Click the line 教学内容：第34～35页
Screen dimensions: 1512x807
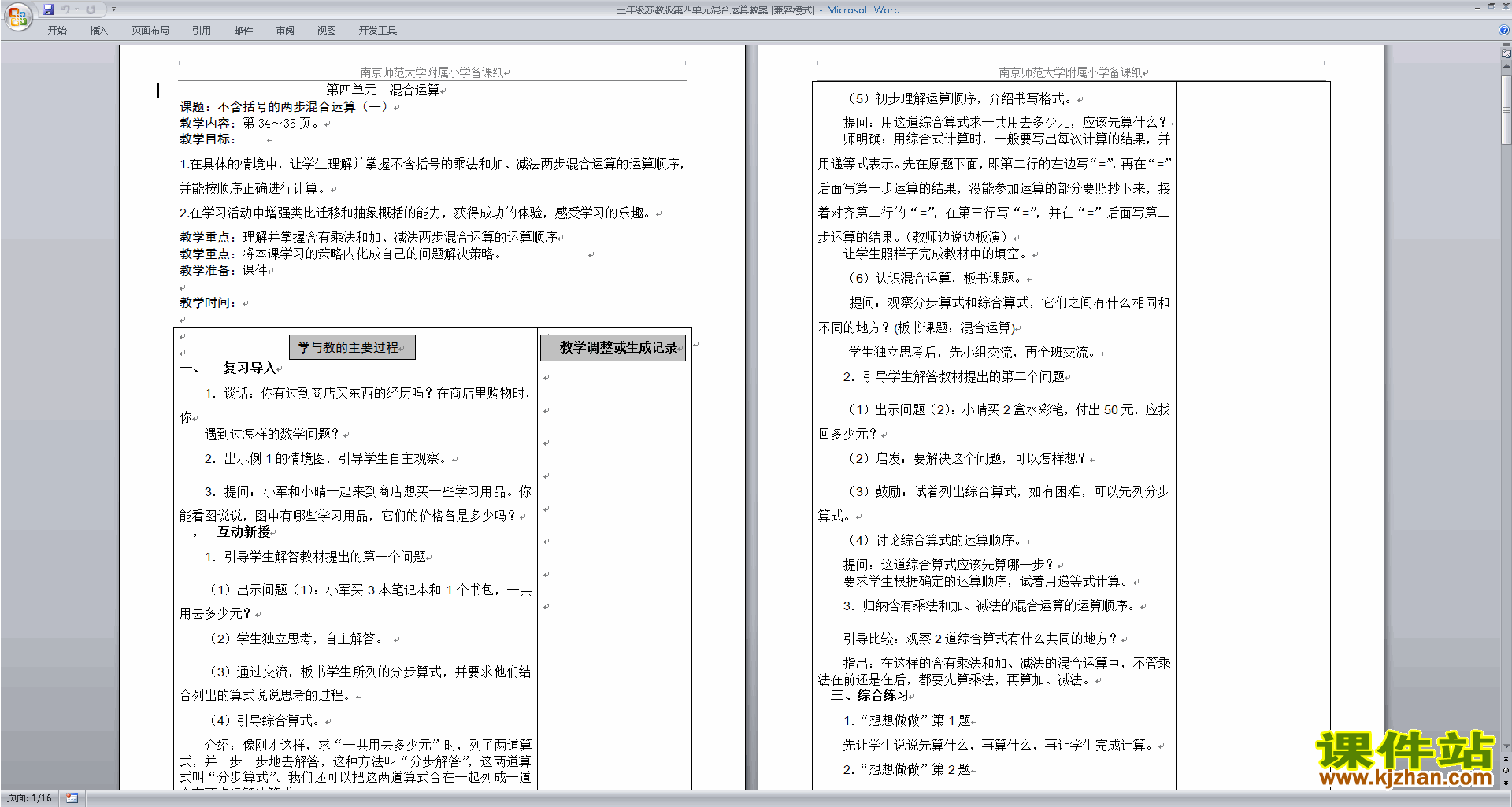tap(250, 123)
